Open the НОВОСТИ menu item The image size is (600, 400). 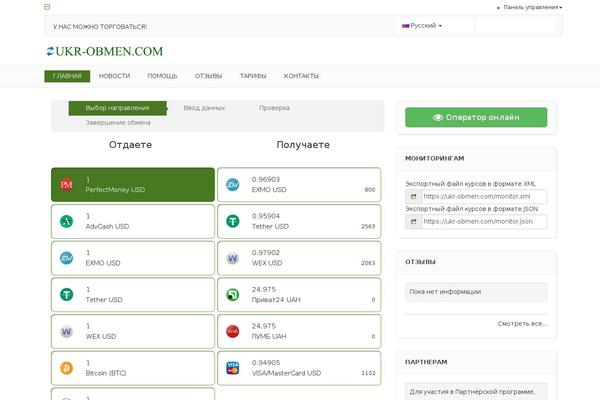114,76
